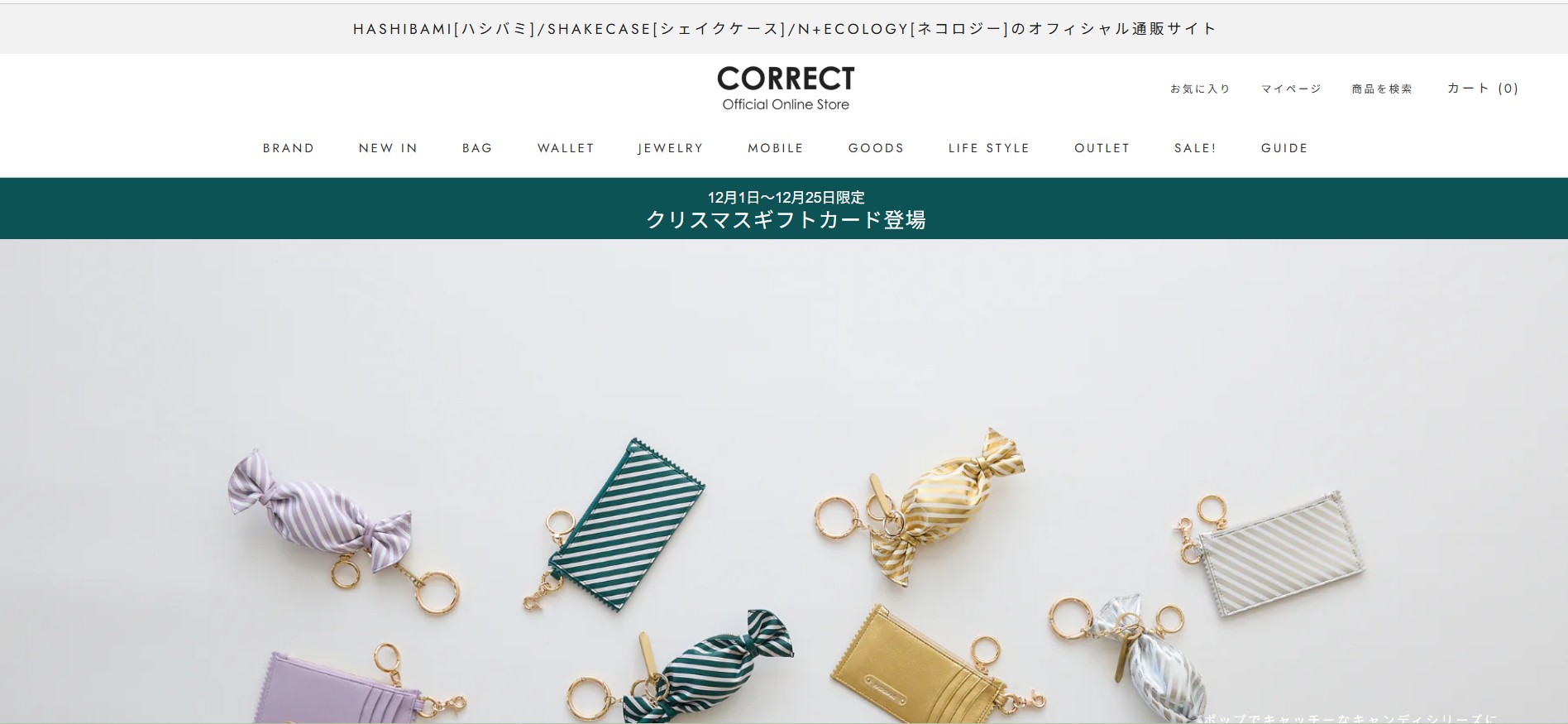Go to マイページ account page
This screenshot has width=1568, height=724.
(x=1291, y=89)
